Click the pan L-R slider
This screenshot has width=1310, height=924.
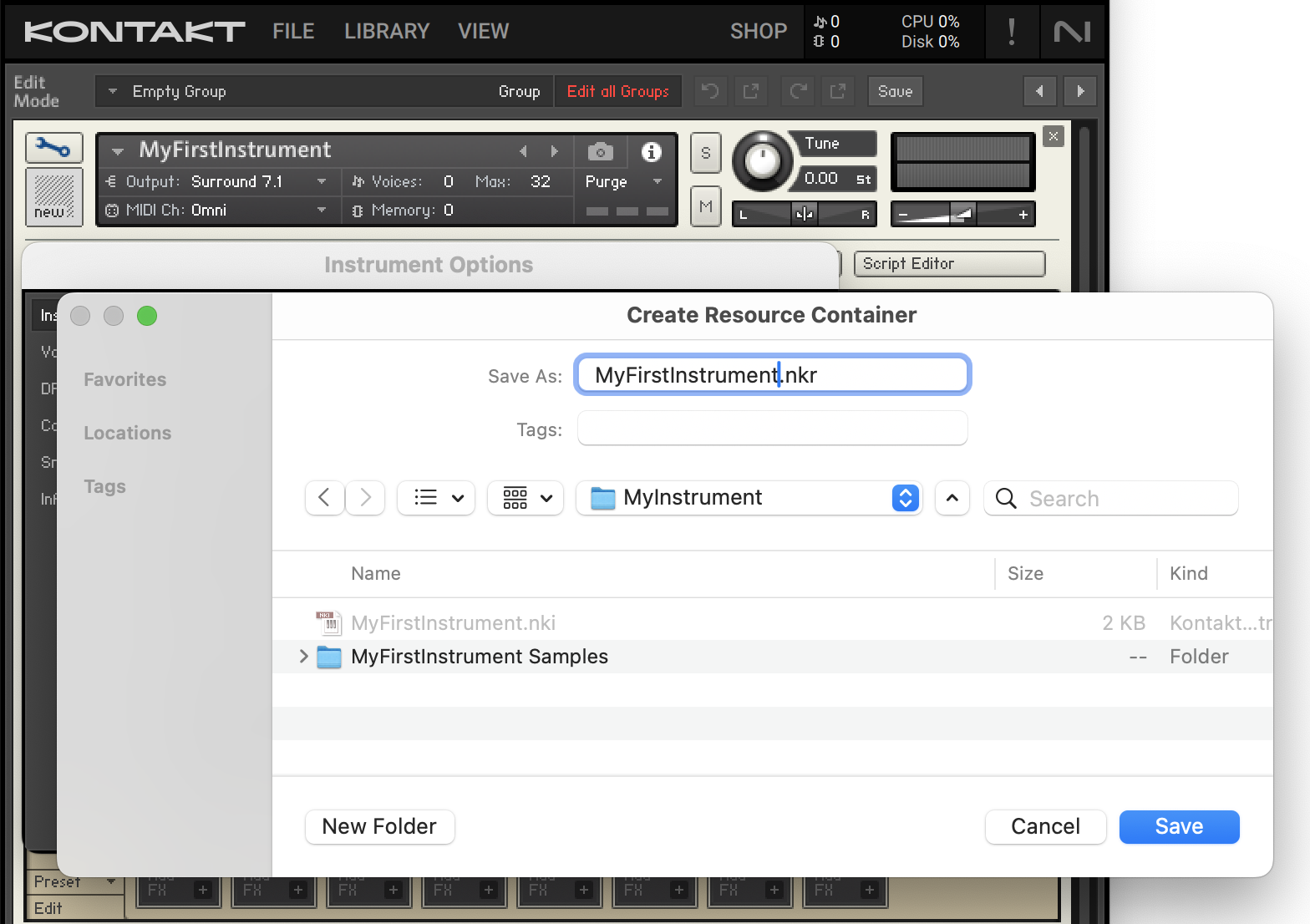[804, 215]
